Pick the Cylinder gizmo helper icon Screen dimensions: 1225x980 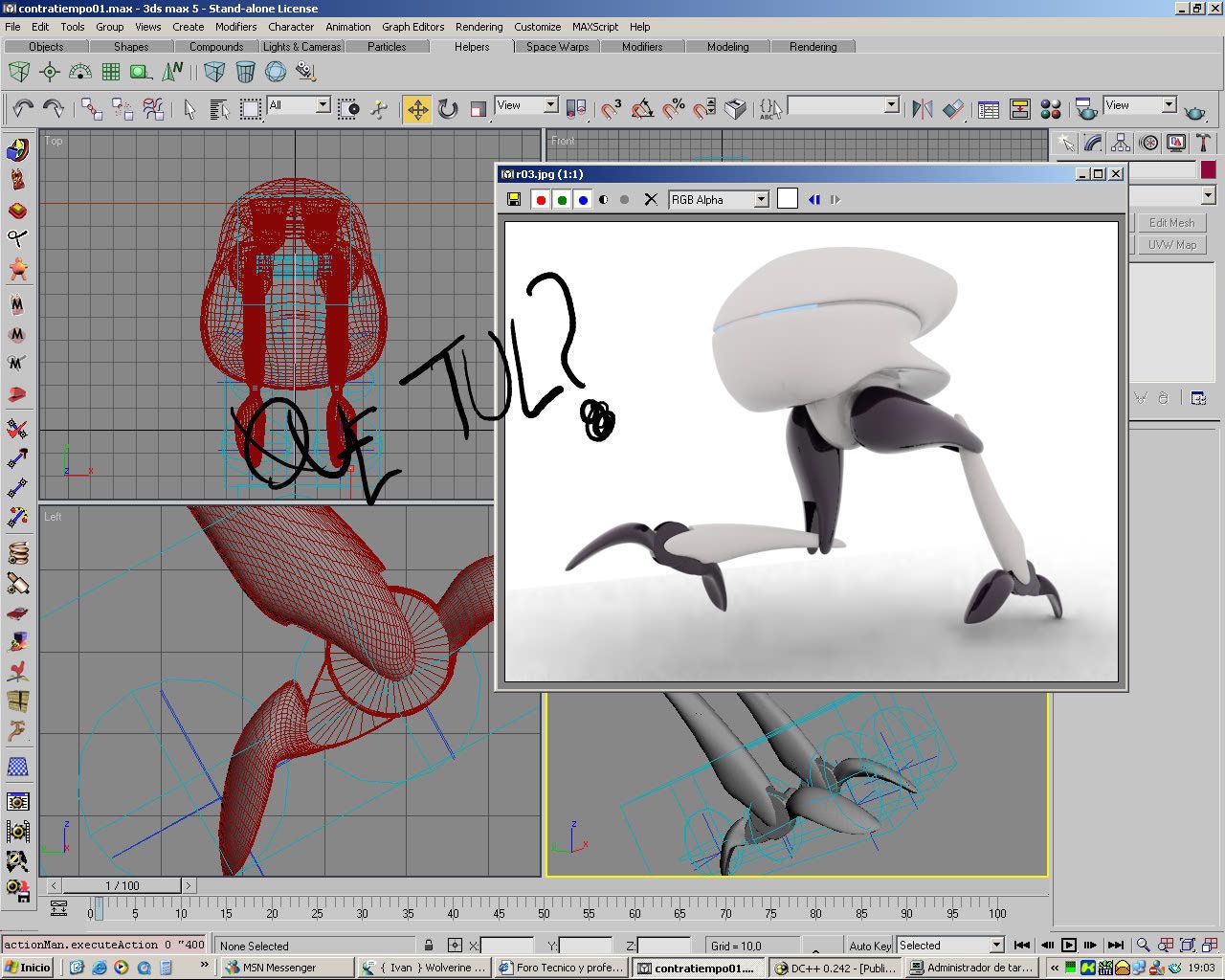pos(245,72)
